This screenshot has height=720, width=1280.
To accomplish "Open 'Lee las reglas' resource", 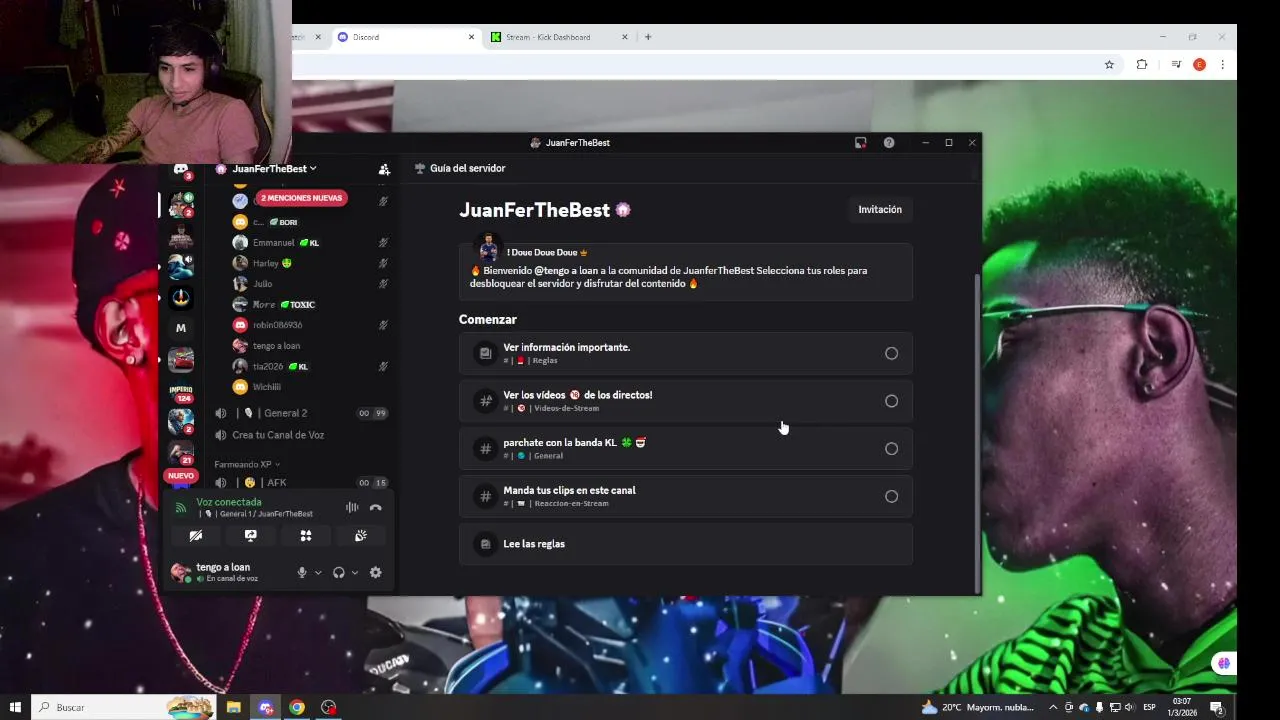I will click(x=685, y=544).
